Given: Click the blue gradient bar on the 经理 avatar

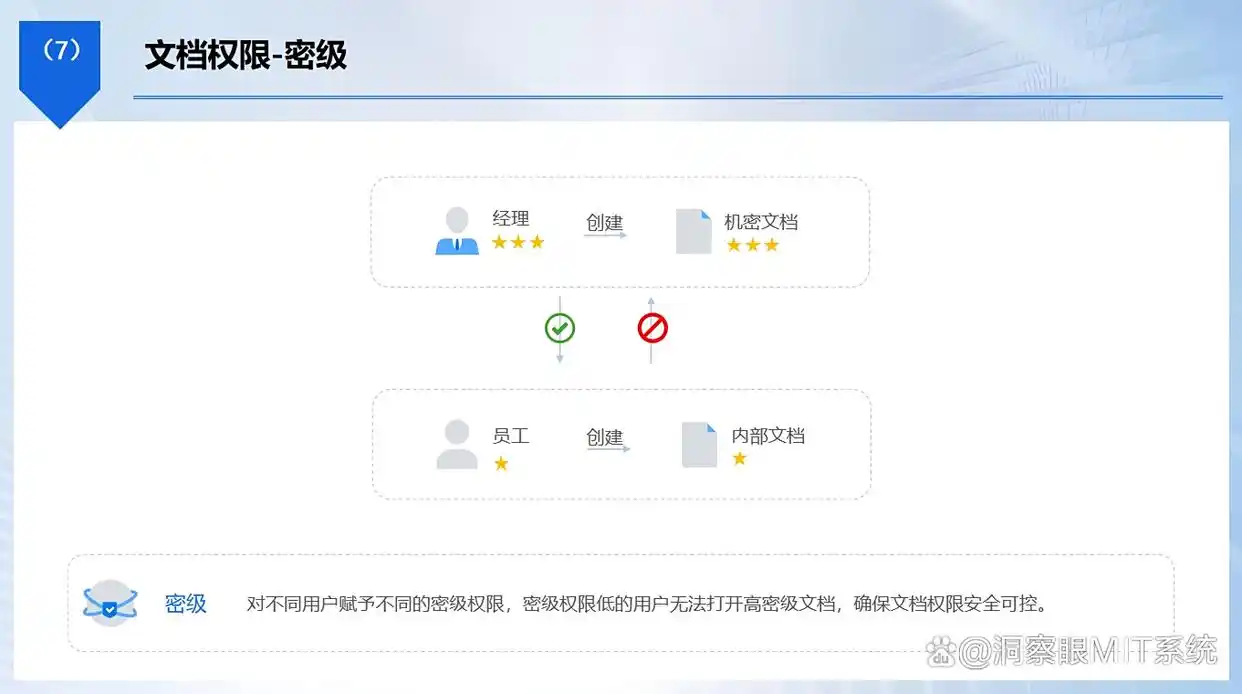Looking at the screenshot, I should coord(457,246).
